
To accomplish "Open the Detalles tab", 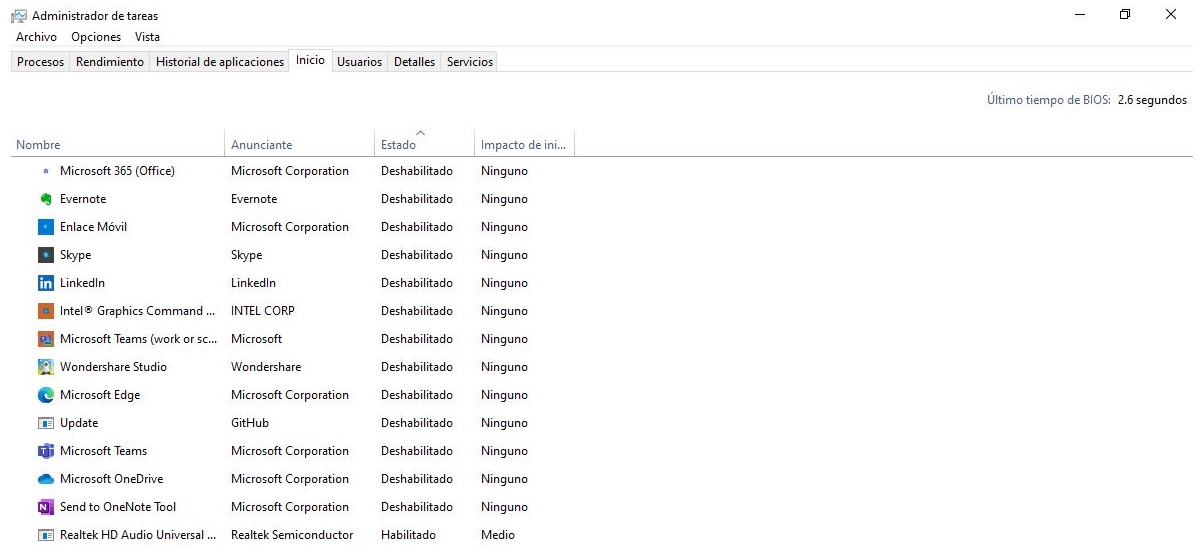I will point(414,62).
